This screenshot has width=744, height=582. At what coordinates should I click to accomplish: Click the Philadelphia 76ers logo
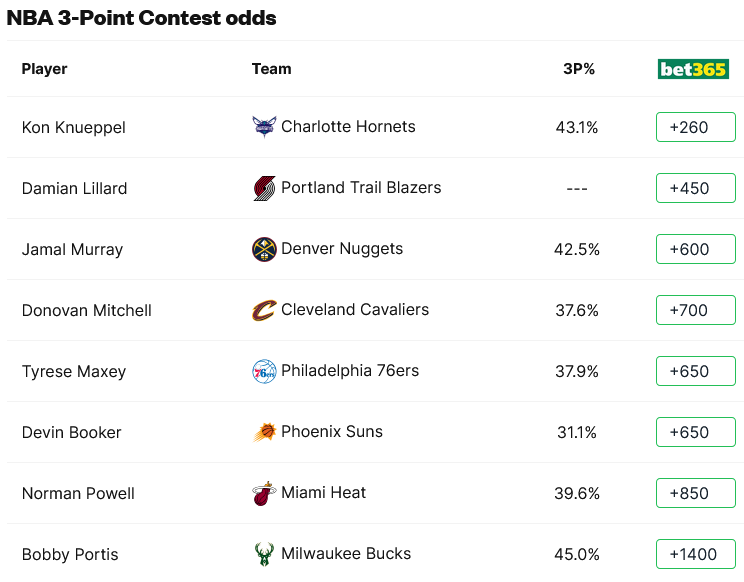(x=264, y=371)
